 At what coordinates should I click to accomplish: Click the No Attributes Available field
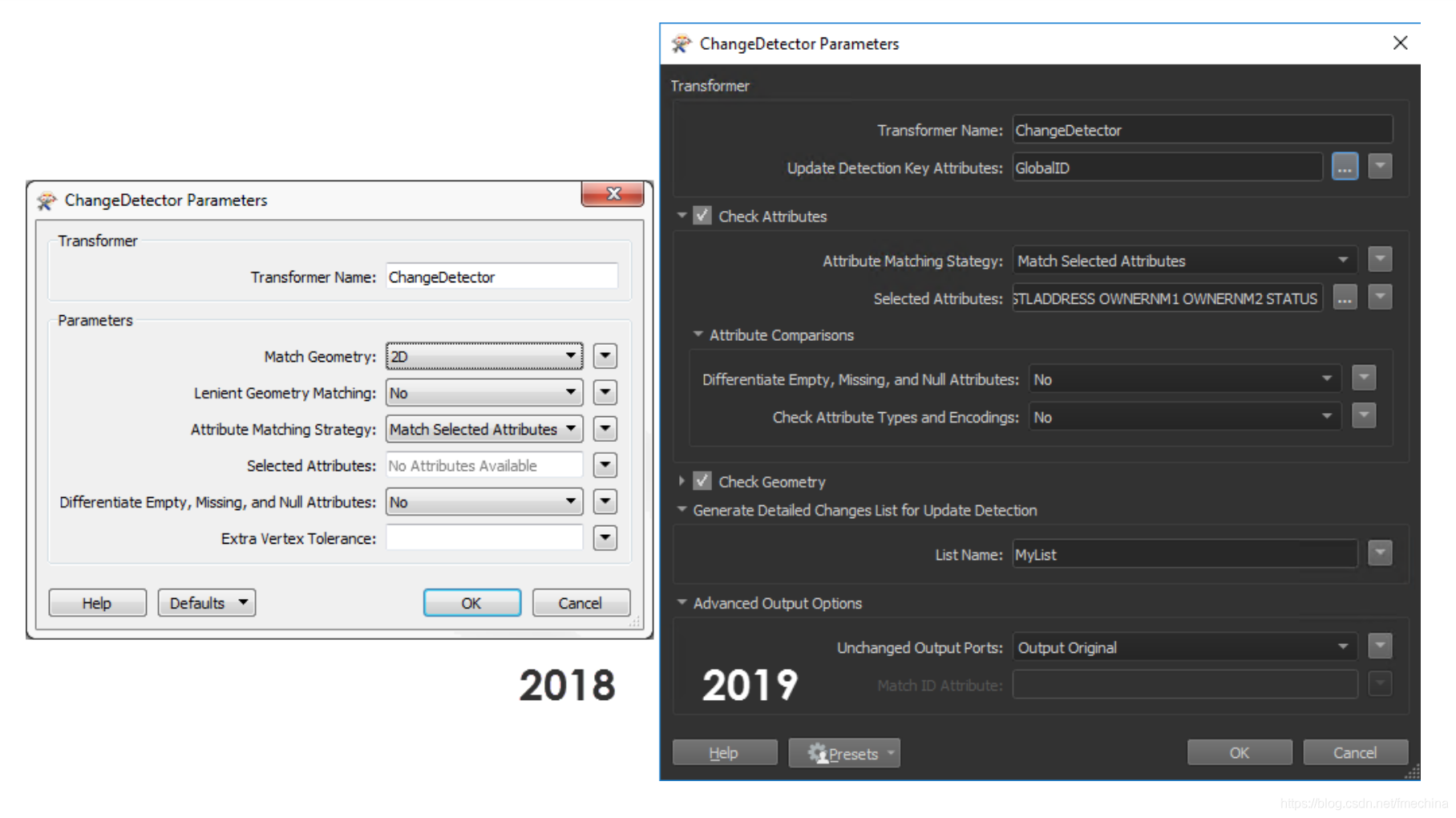[484, 465]
